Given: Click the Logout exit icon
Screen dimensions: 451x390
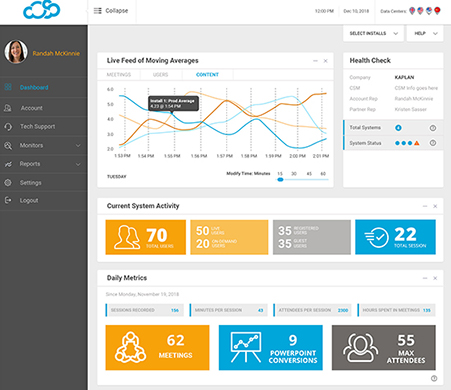Looking at the screenshot, I should (8, 200).
